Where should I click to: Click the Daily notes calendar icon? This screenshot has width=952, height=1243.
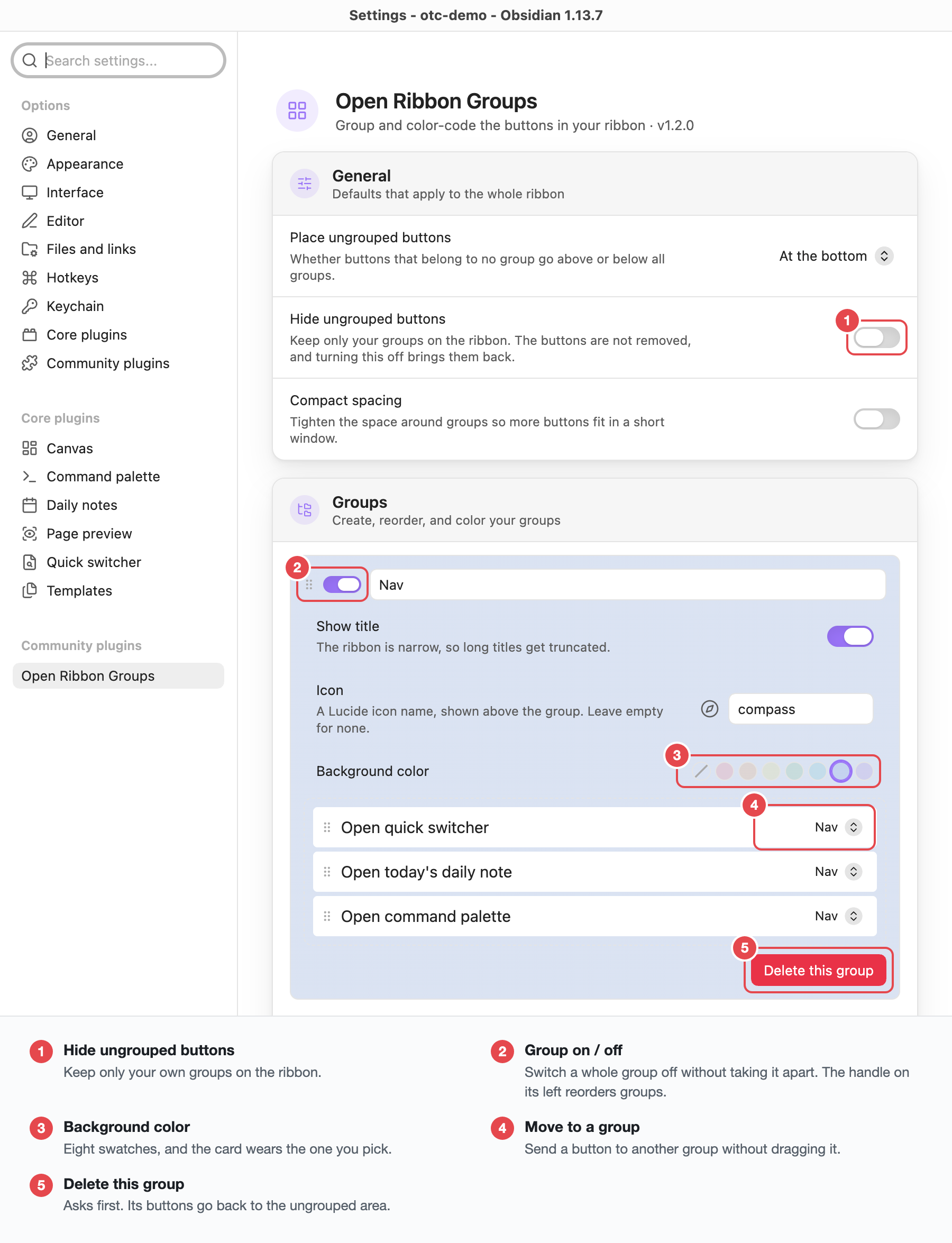point(30,505)
